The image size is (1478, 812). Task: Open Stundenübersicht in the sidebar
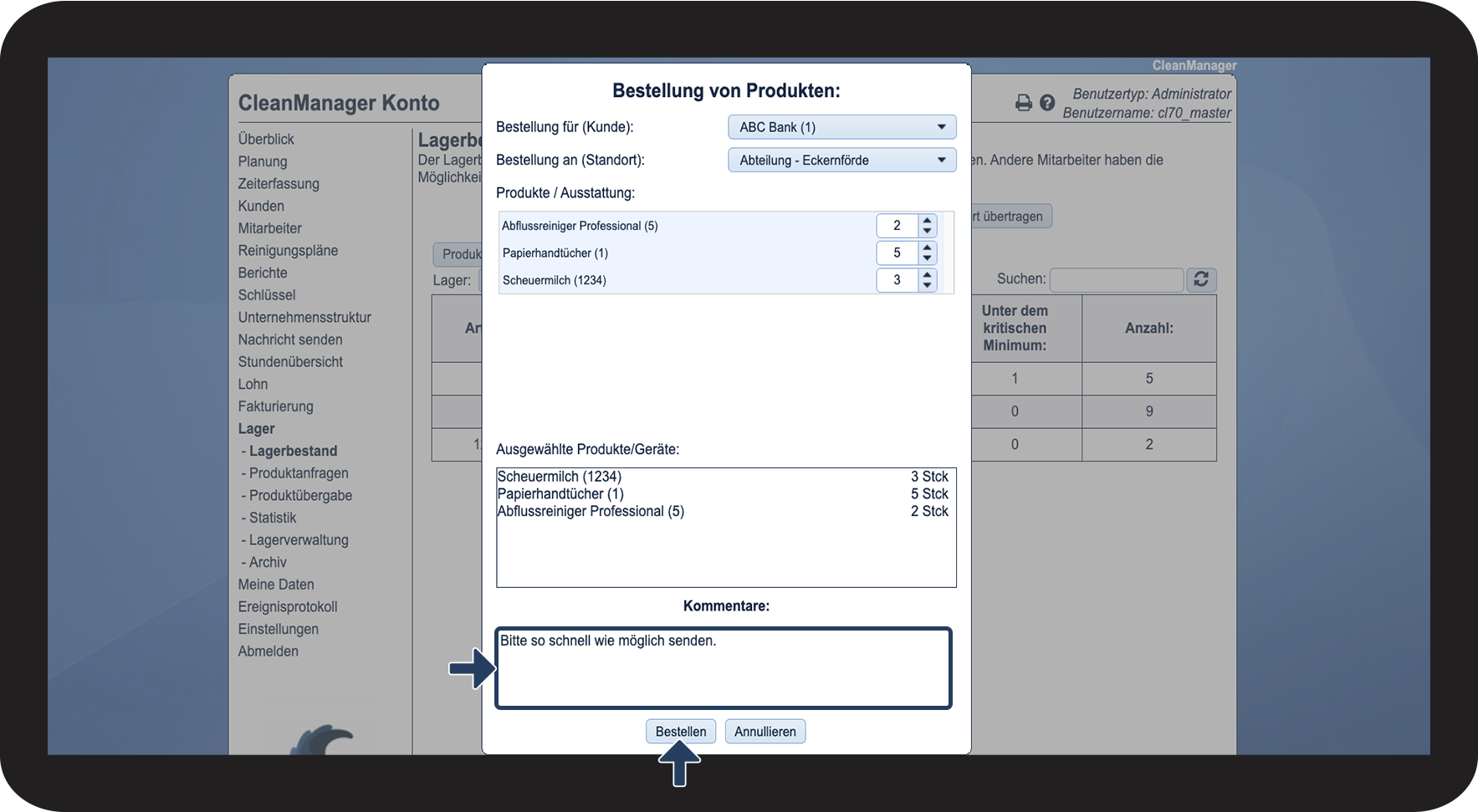pyautogui.click(x=290, y=362)
